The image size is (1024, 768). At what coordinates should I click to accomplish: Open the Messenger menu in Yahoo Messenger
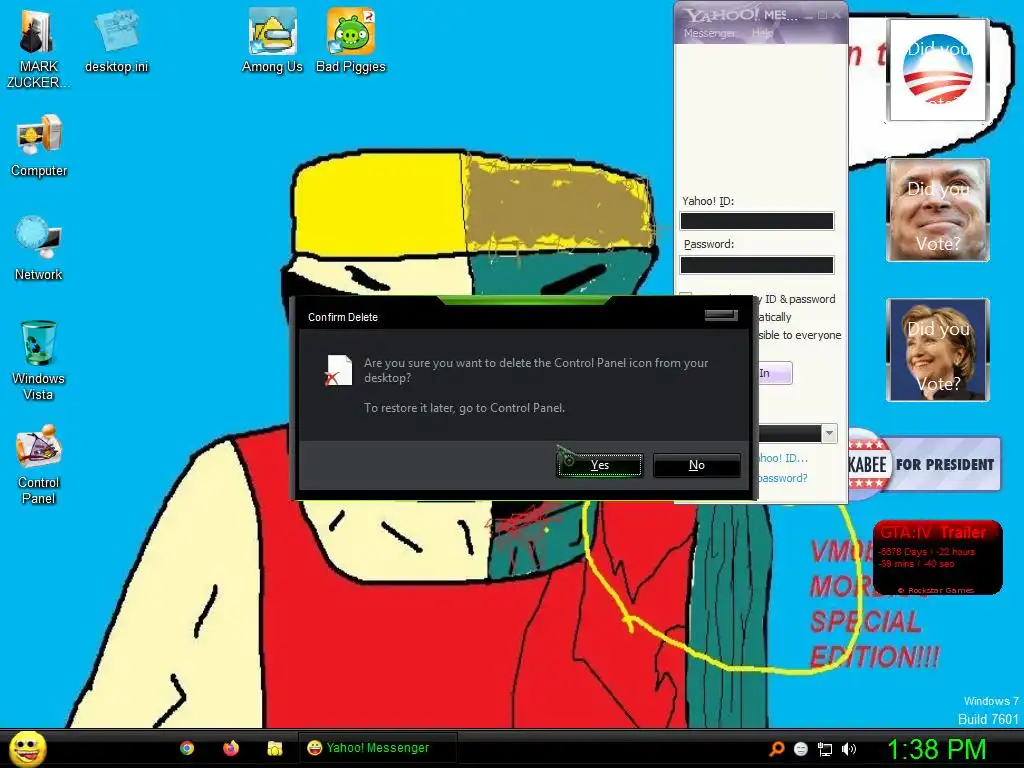pyautogui.click(x=709, y=33)
